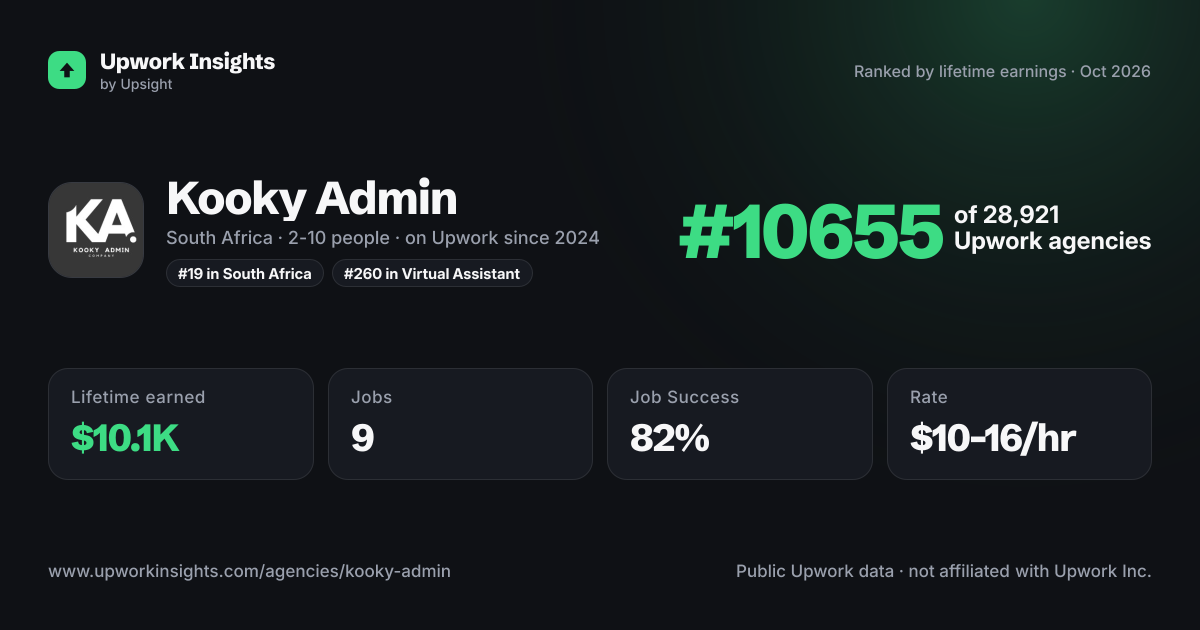Click the jobs count "9"
Image resolution: width=1200 pixels, height=630 pixels.
coord(362,438)
